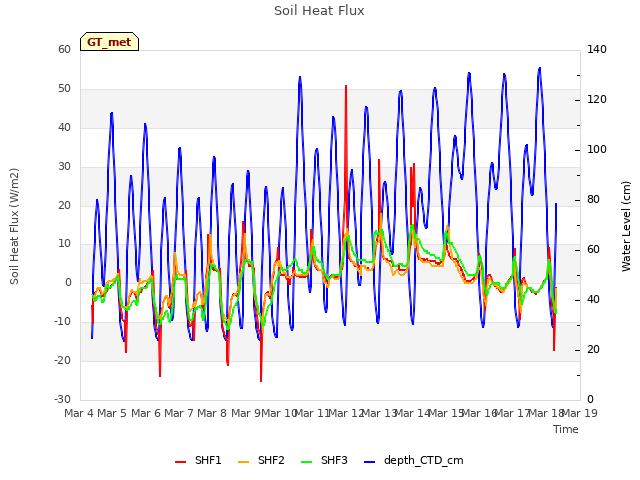Click the Mar 7 x-axis tick label
The height and width of the screenshot is (480, 640).
coord(179,413)
